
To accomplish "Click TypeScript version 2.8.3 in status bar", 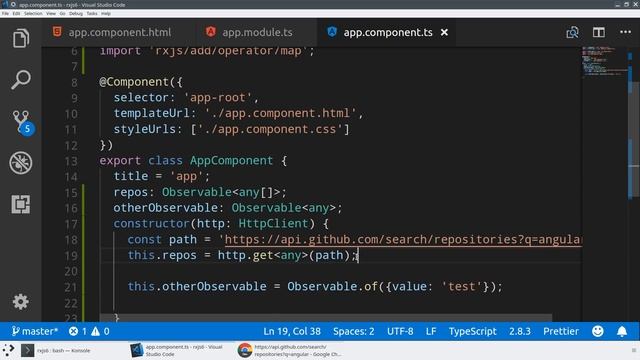I will point(520,331).
